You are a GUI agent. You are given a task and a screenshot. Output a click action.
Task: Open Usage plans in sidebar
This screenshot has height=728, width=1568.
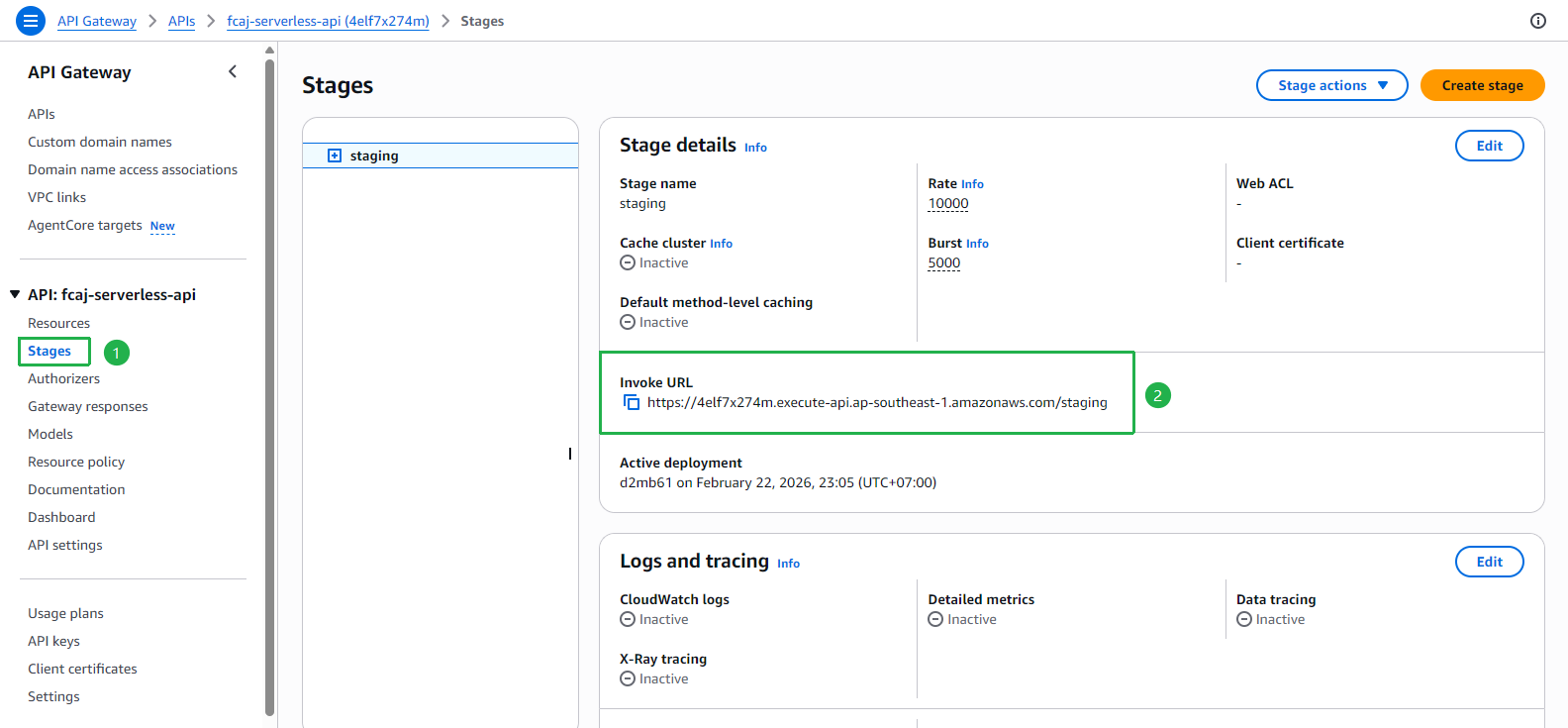coord(65,613)
